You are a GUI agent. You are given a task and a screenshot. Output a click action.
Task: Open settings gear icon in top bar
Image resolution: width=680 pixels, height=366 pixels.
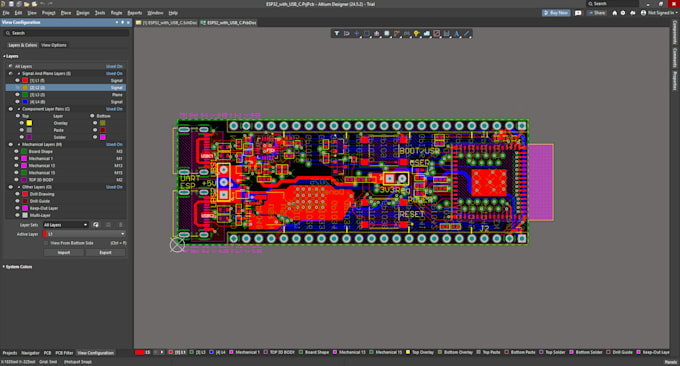(x=623, y=13)
